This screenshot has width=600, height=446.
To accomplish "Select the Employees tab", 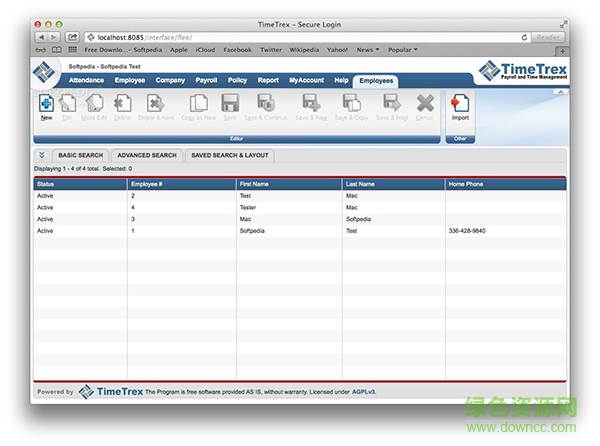I will pos(376,81).
